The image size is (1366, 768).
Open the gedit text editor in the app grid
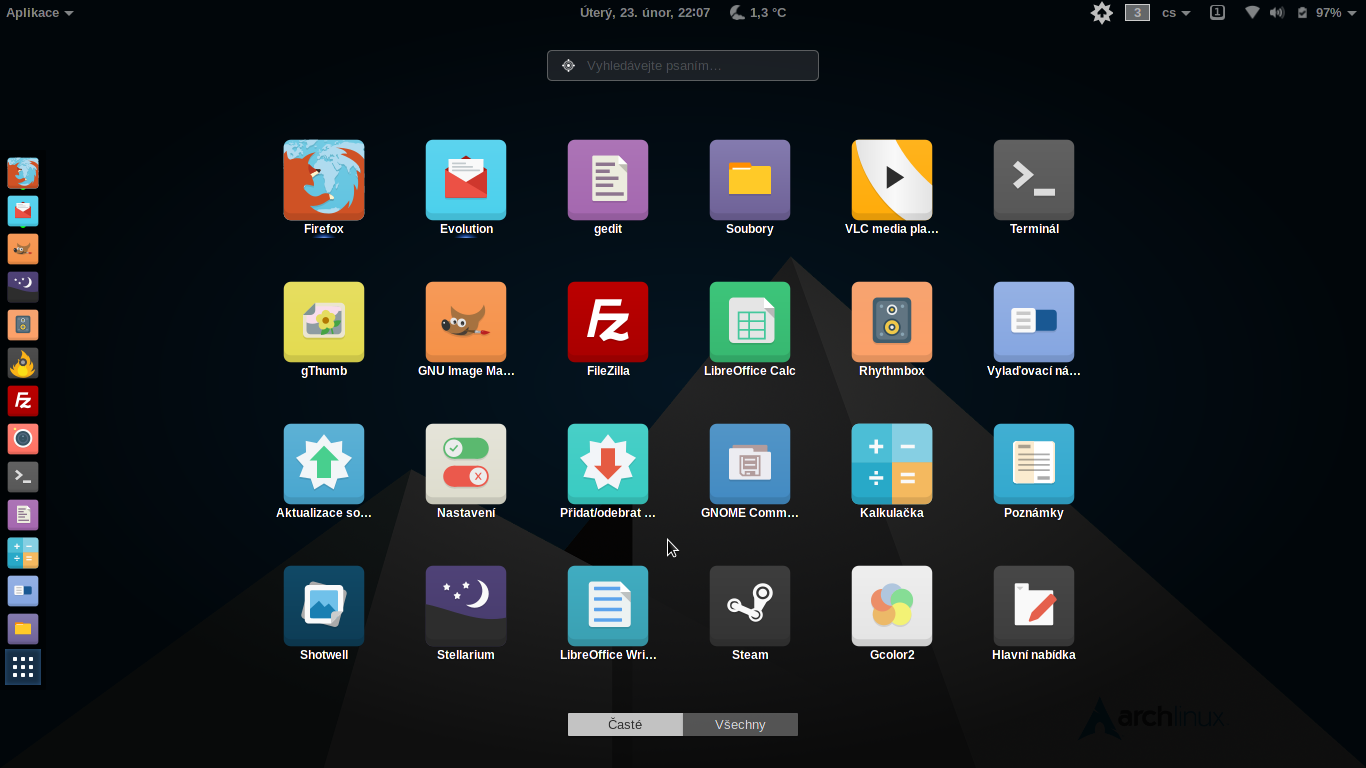pyautogui.click(x=608, y=181)
